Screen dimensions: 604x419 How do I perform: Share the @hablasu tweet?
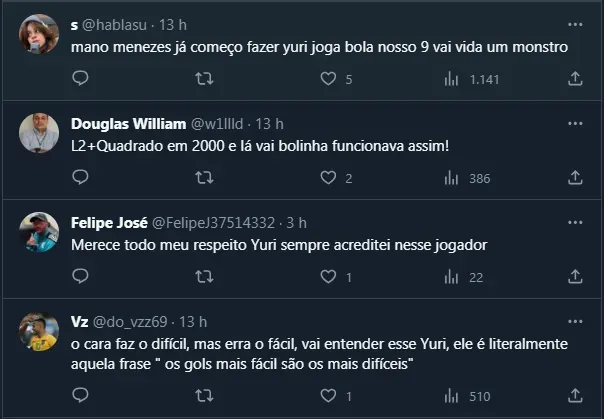(x=575, y=78)
